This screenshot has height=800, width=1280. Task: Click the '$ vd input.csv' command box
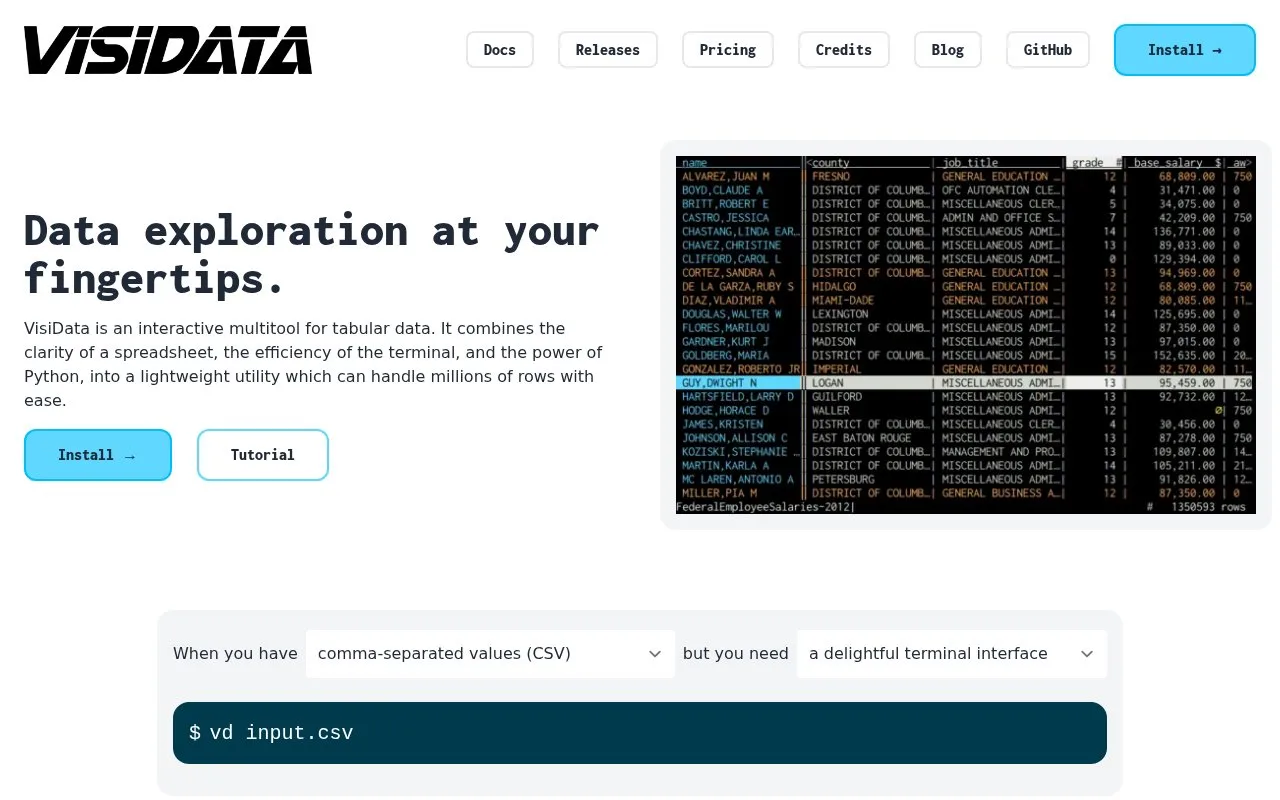[x=640, y=733]
